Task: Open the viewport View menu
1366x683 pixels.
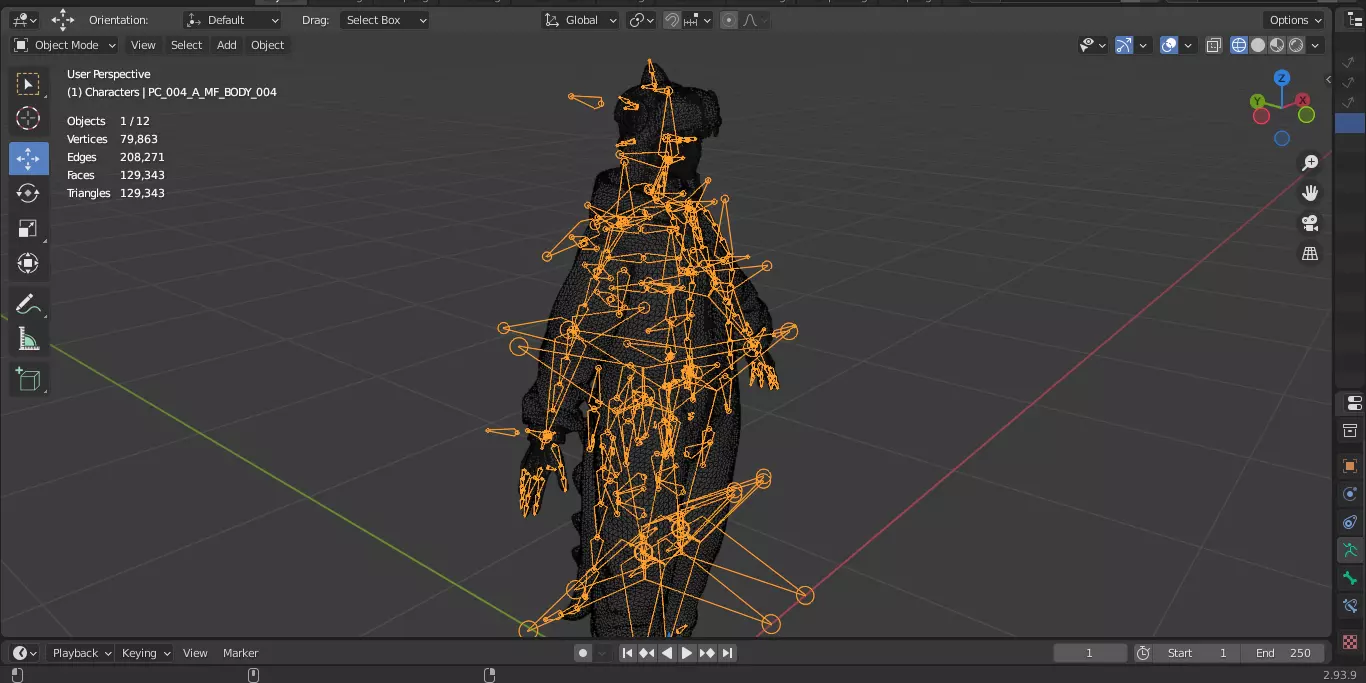Action: (143, 45)
